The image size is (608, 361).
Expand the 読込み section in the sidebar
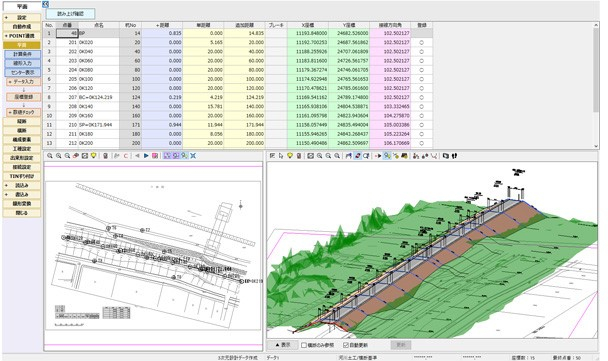[6, 185]
